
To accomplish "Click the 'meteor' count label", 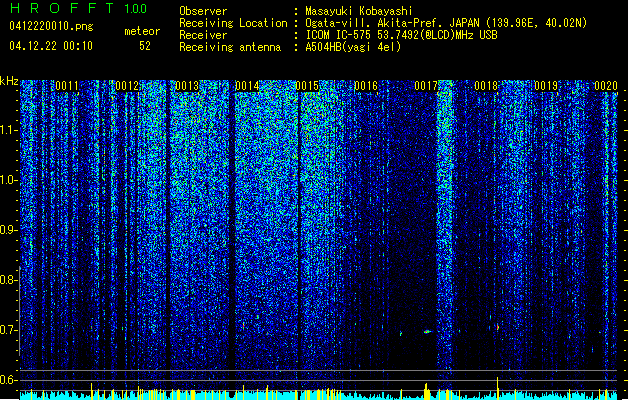I will click(142, 31).
